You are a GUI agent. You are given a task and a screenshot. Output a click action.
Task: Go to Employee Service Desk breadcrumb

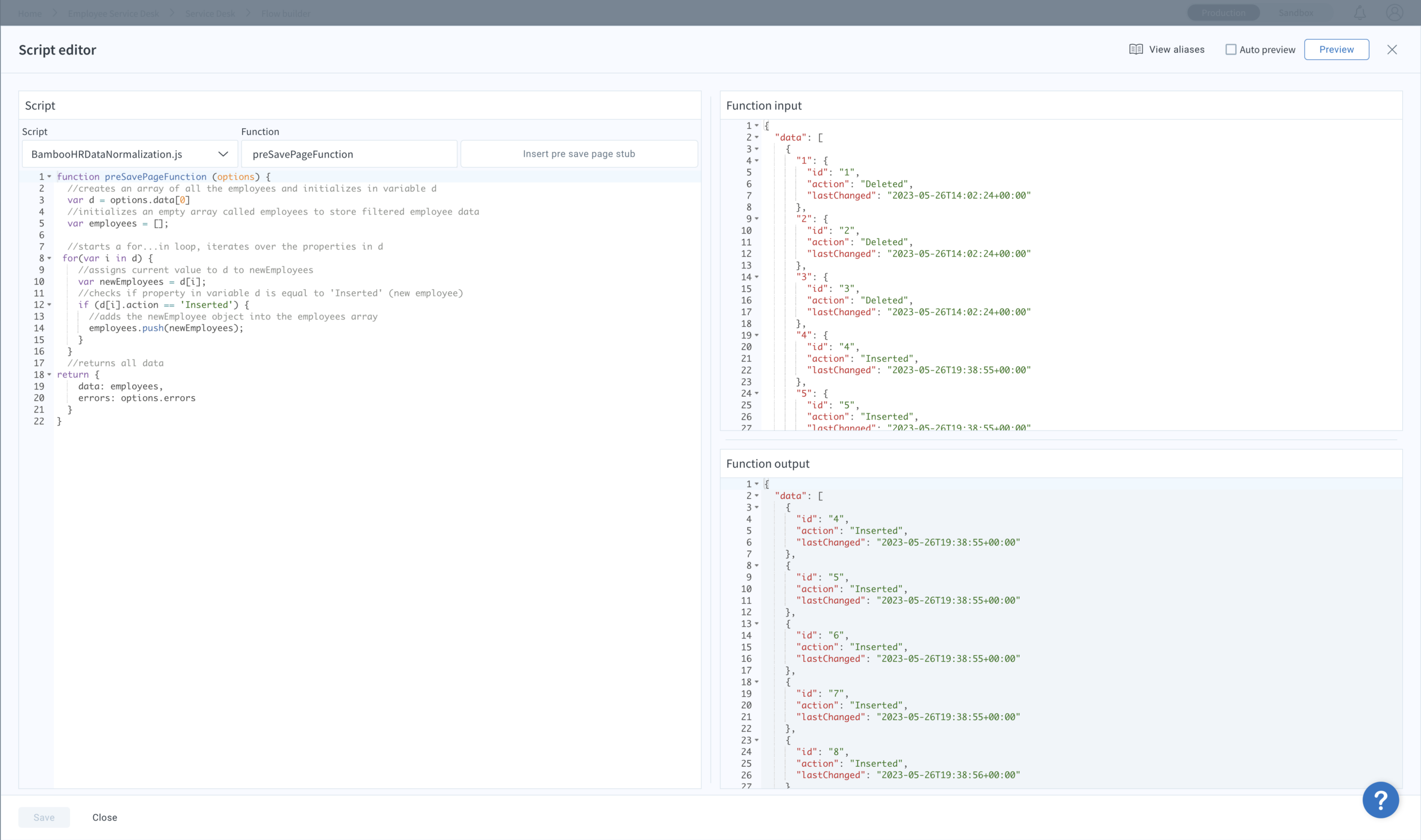coord(113,13)
